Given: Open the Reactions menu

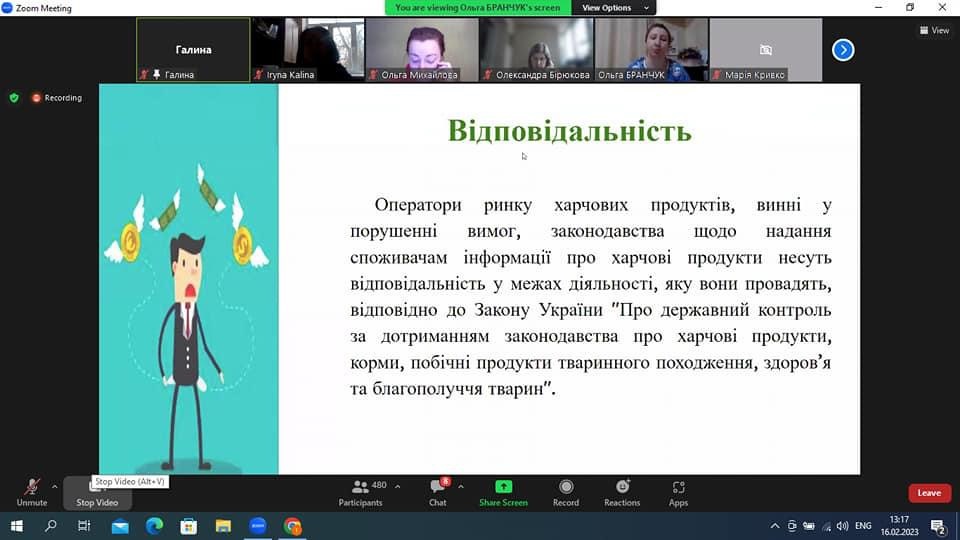Looking at the screenshot, I should coord(622,492).
